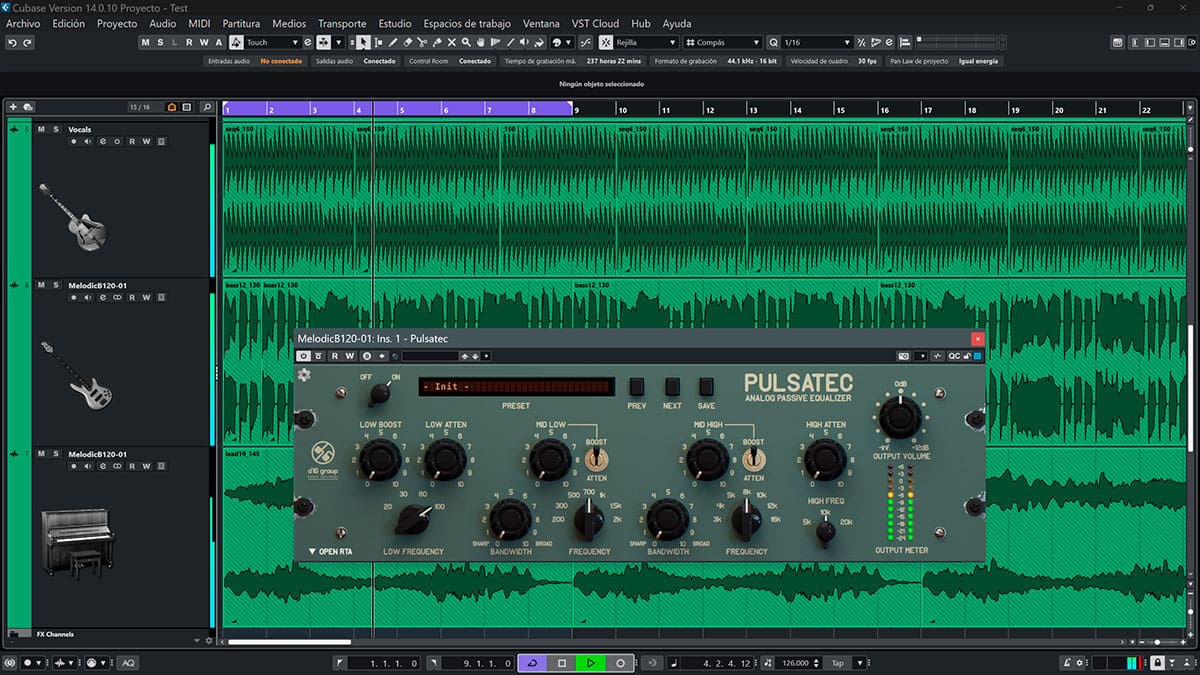
Task: Click the Pulsatec preset display showing Init
Action: [x=516, y=387]
